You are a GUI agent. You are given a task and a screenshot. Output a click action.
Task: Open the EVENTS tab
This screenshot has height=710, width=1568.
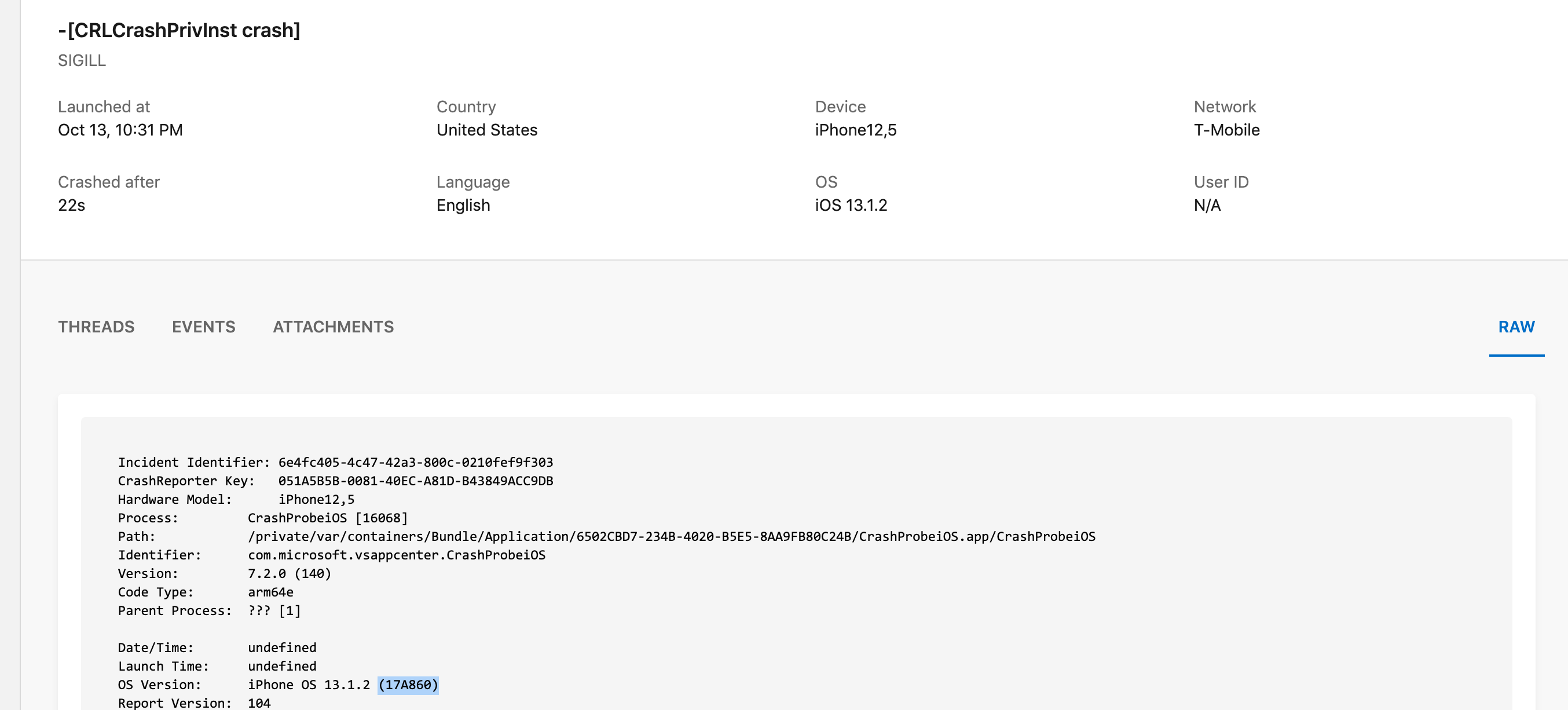tap(203, 327)
